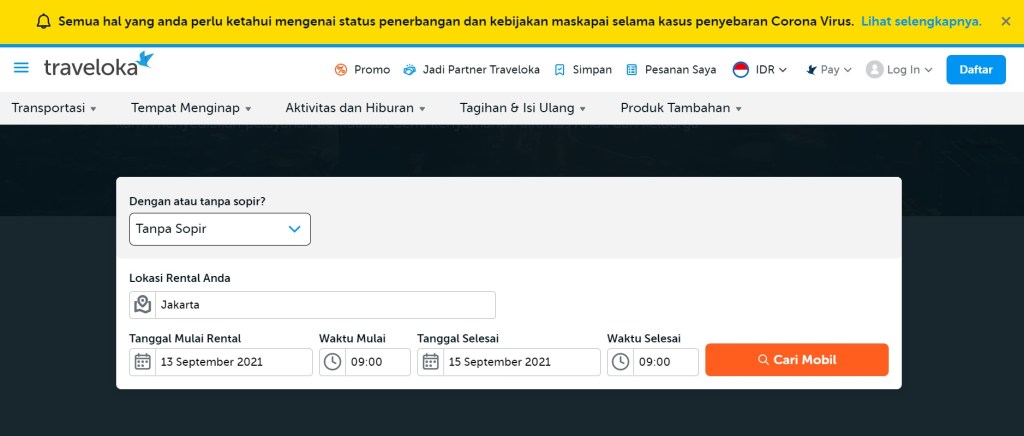The width and height of the screenshot is (1024, 436).
Task: Click the Jakarta rental location field
Action: [x=324, y=305]
